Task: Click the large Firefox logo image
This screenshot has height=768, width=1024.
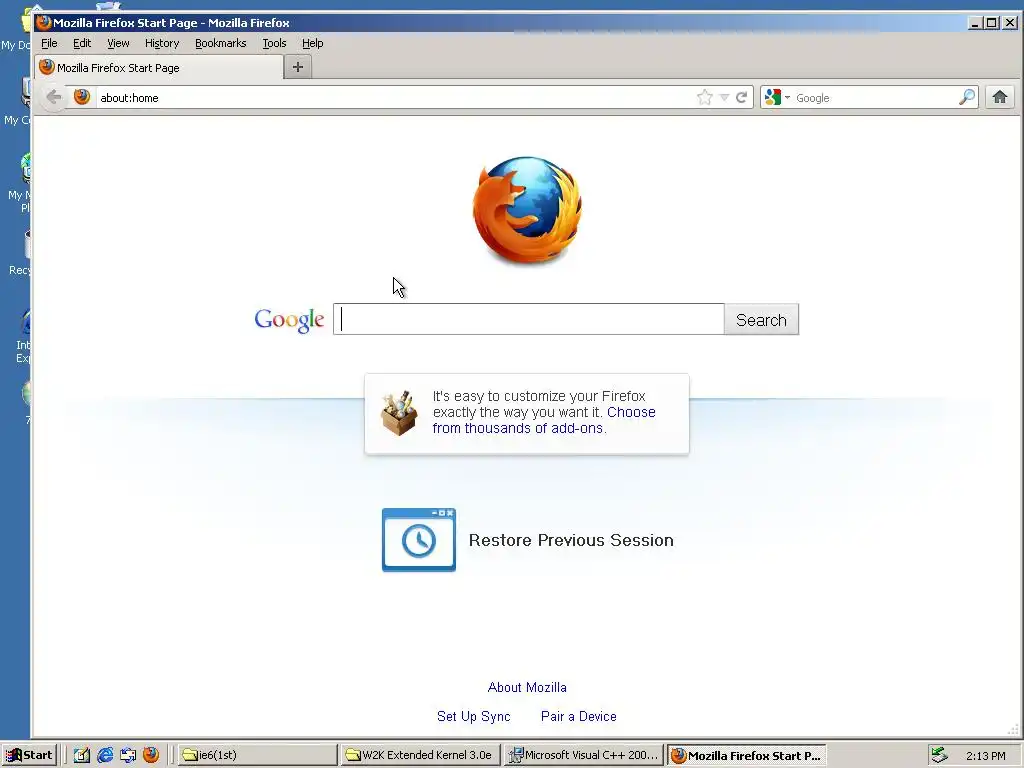Action: (x=527, y=210)
